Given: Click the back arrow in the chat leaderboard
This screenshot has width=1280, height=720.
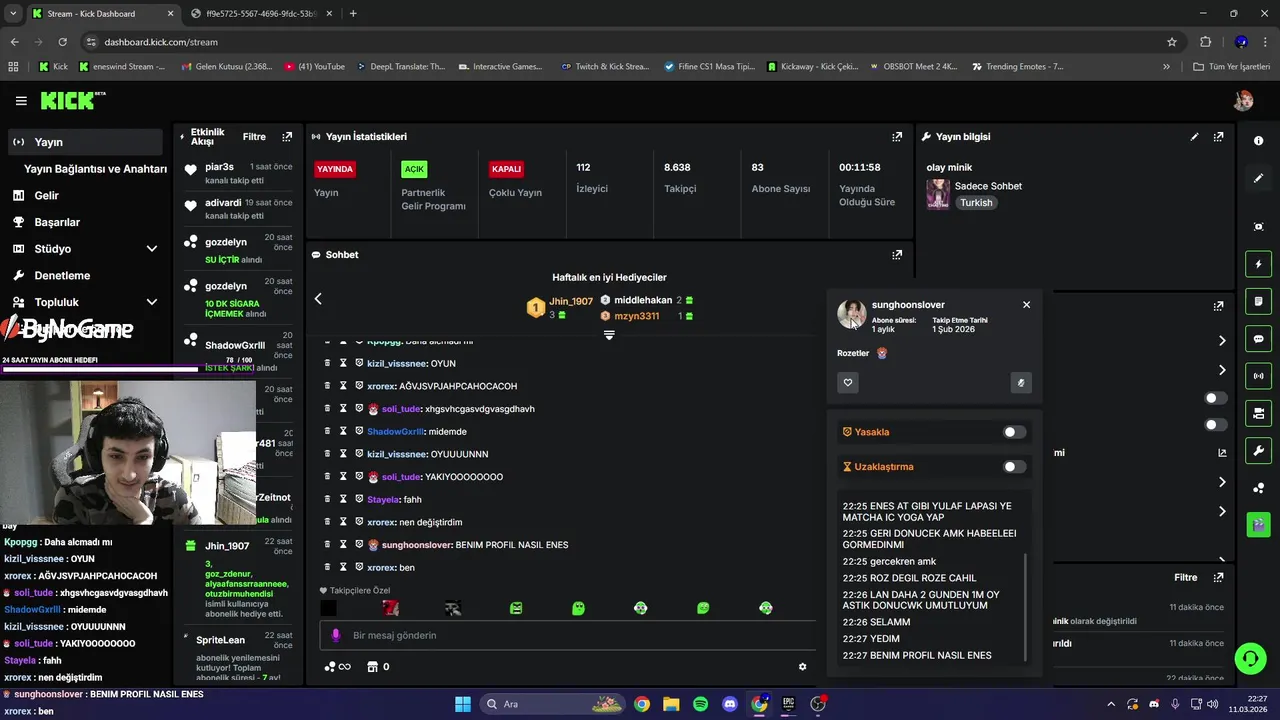Looking at the screenshot, I should coord(318,299).
